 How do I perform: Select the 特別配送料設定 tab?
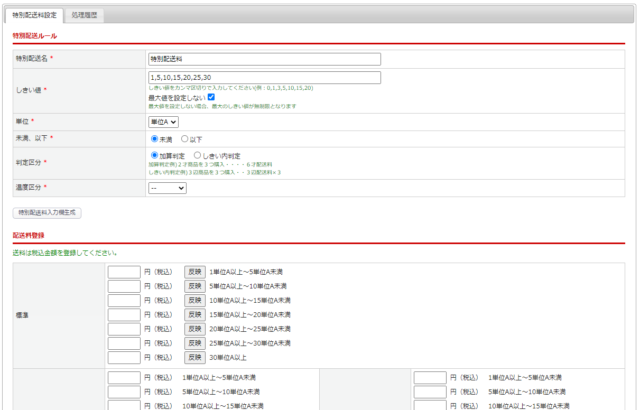pyautogui.click(x=35, y=16)
